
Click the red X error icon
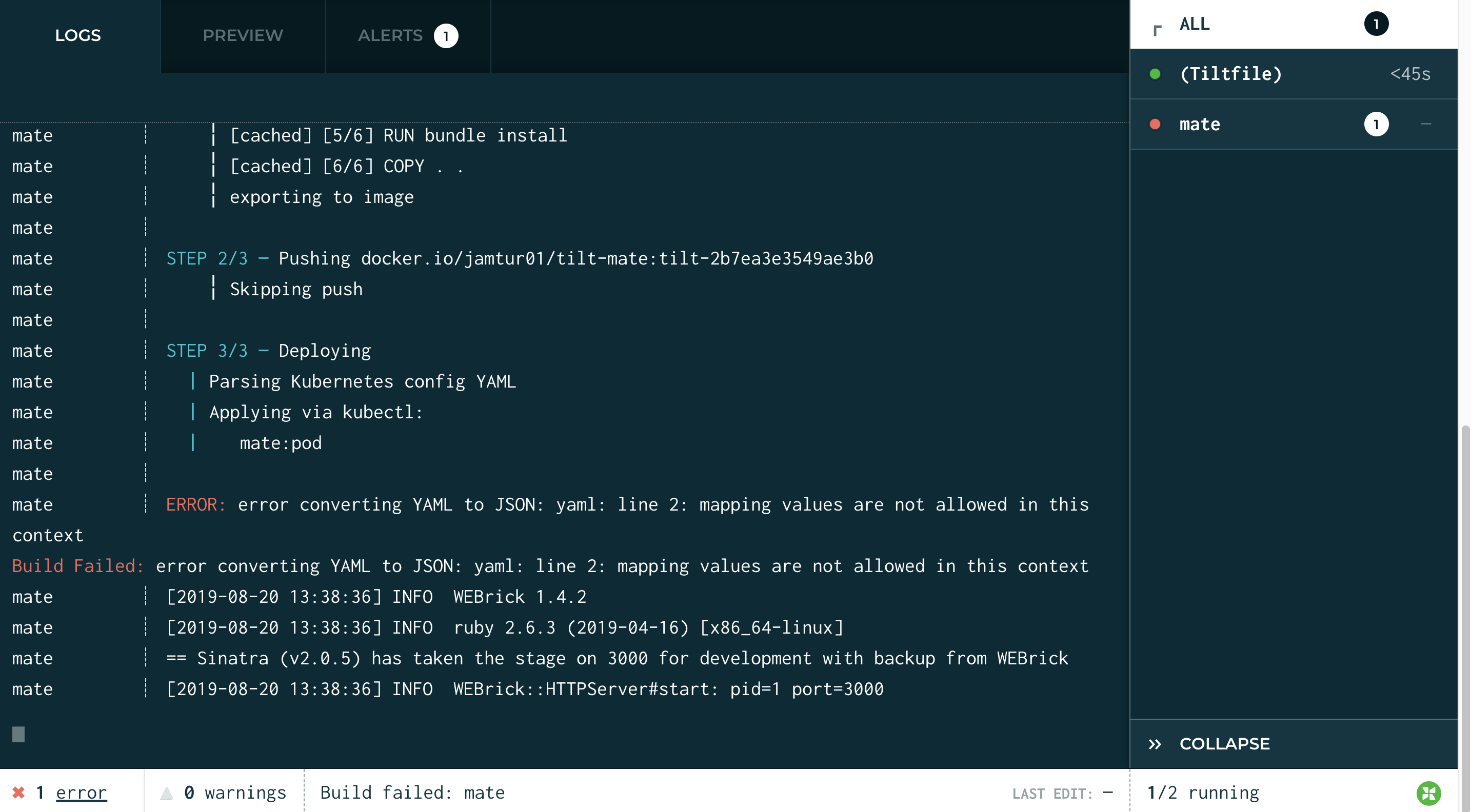[19, 792]
